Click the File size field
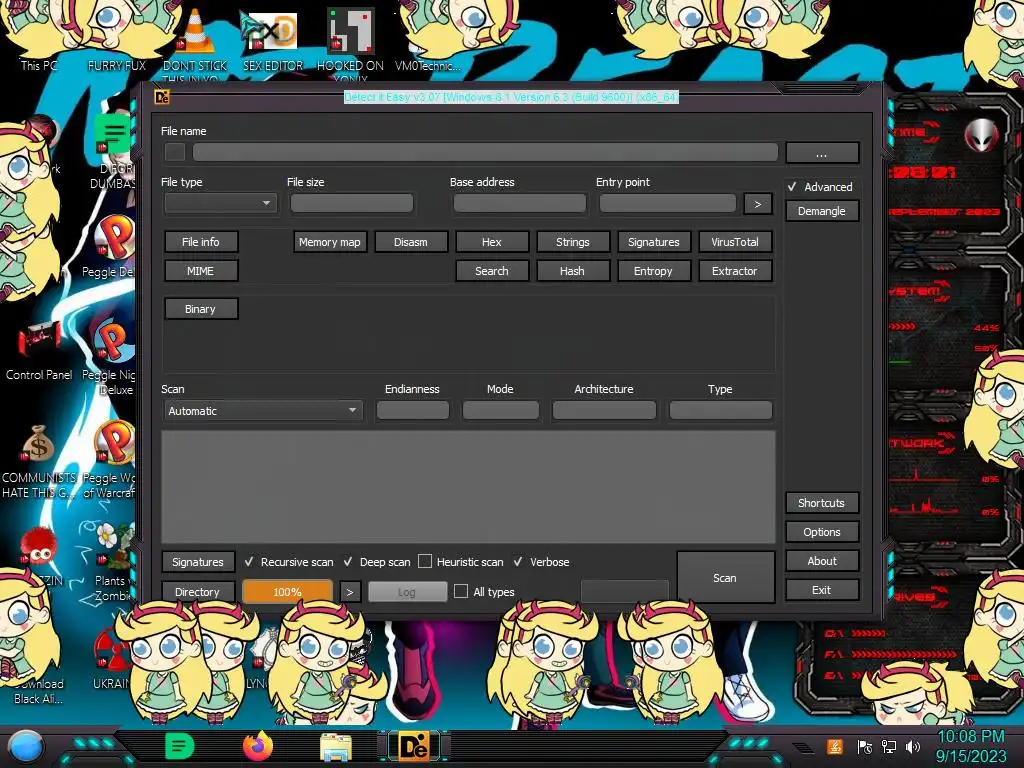The height and width of the screenshot is (768, 1024). coord(352,203)
